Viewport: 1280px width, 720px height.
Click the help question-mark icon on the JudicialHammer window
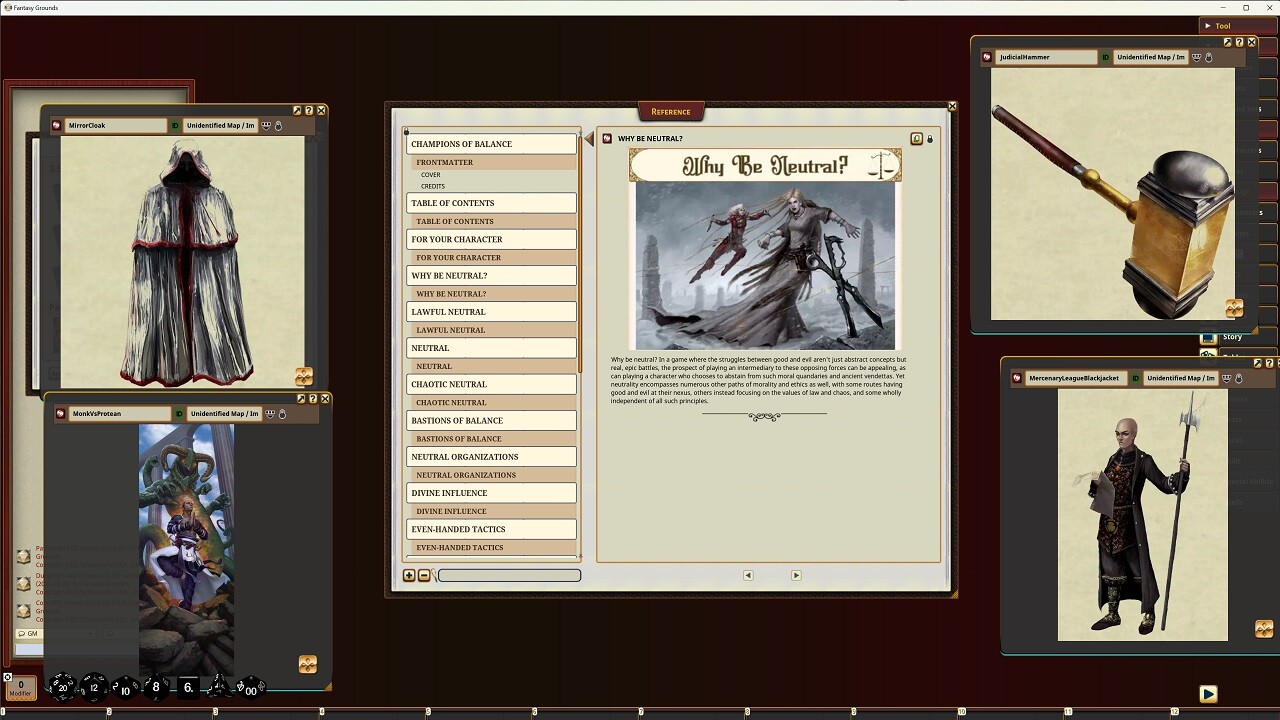[1239, 42]
